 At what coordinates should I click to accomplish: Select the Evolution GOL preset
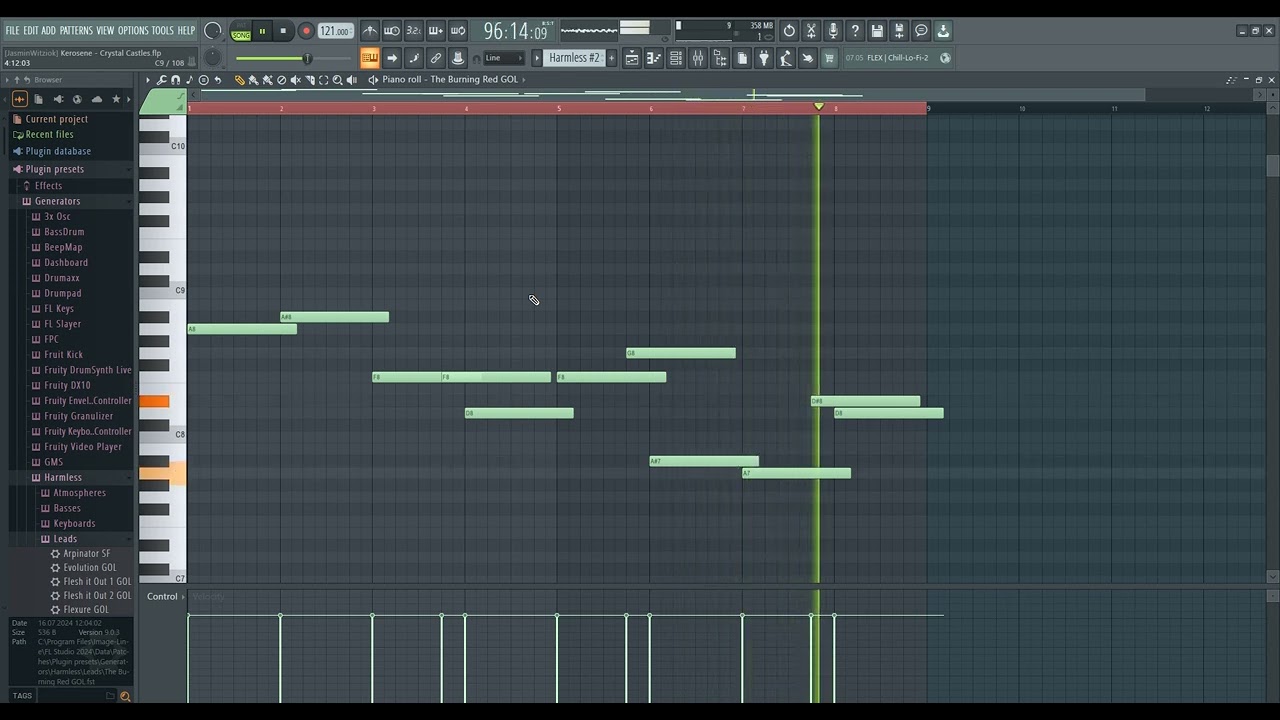(x=90, y=568)
